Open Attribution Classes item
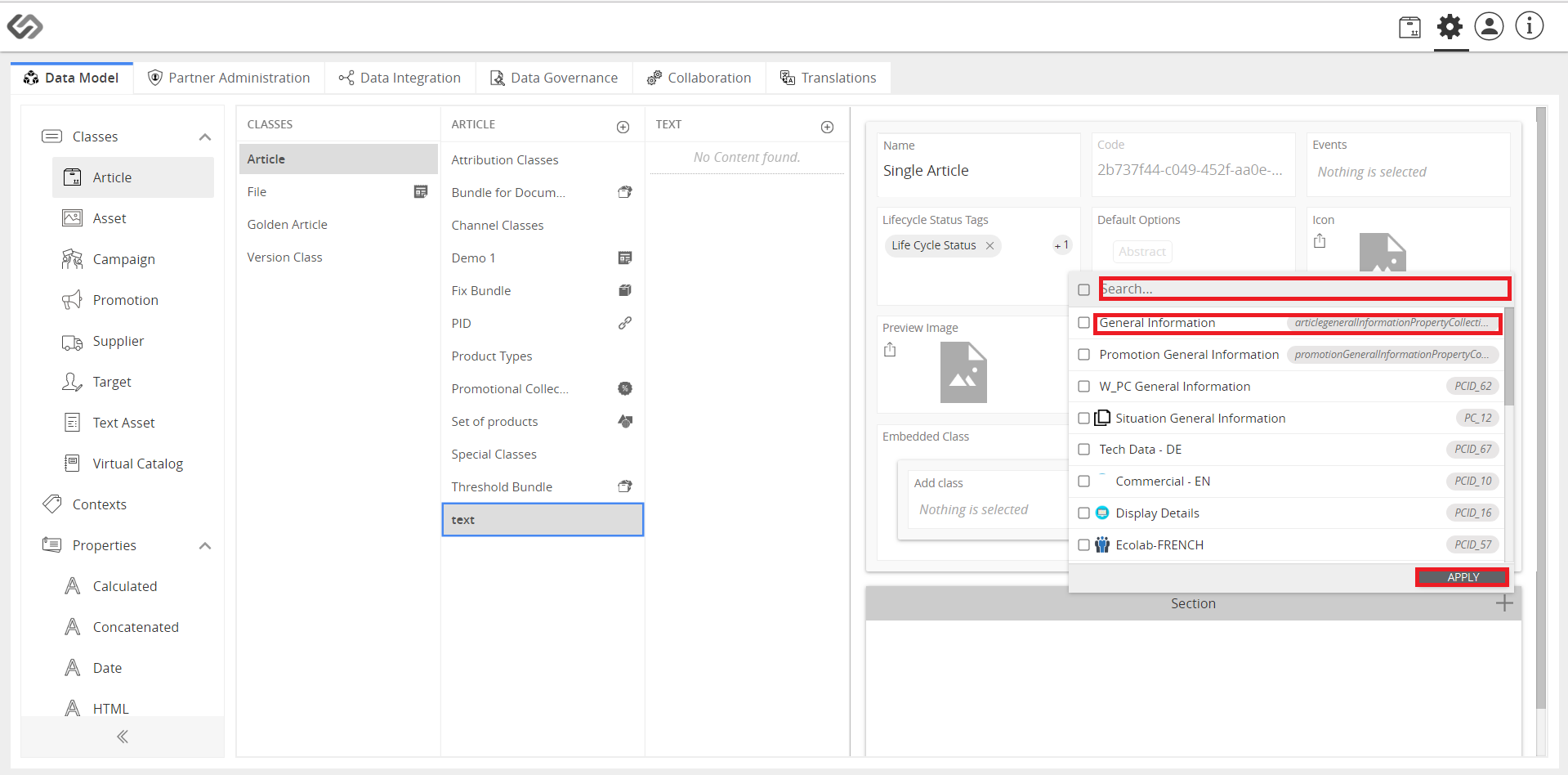 click(x=543, y=160)
